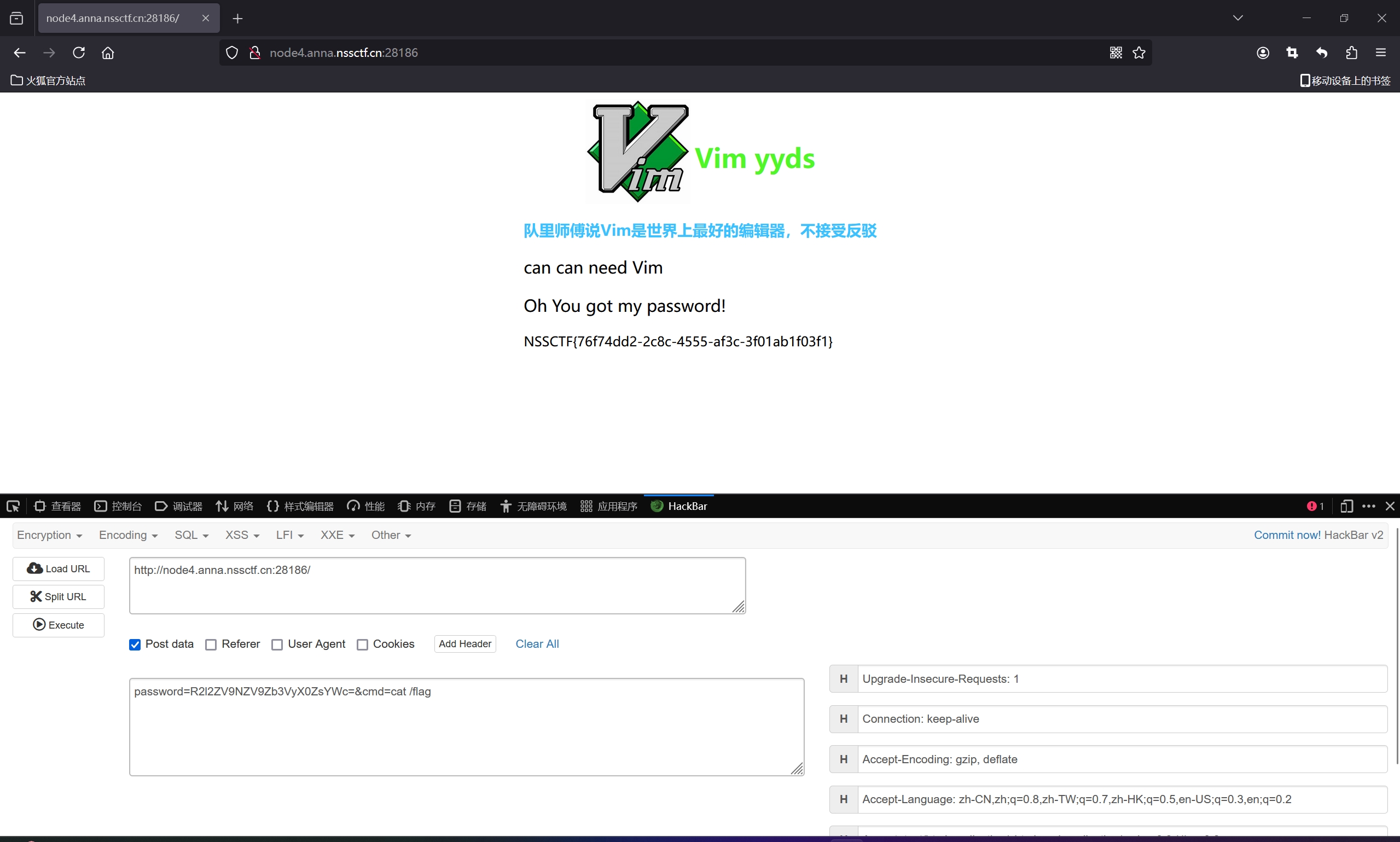Activate the devtools element picker
This screenshot has width=1400, height=842.
[13, 506]
